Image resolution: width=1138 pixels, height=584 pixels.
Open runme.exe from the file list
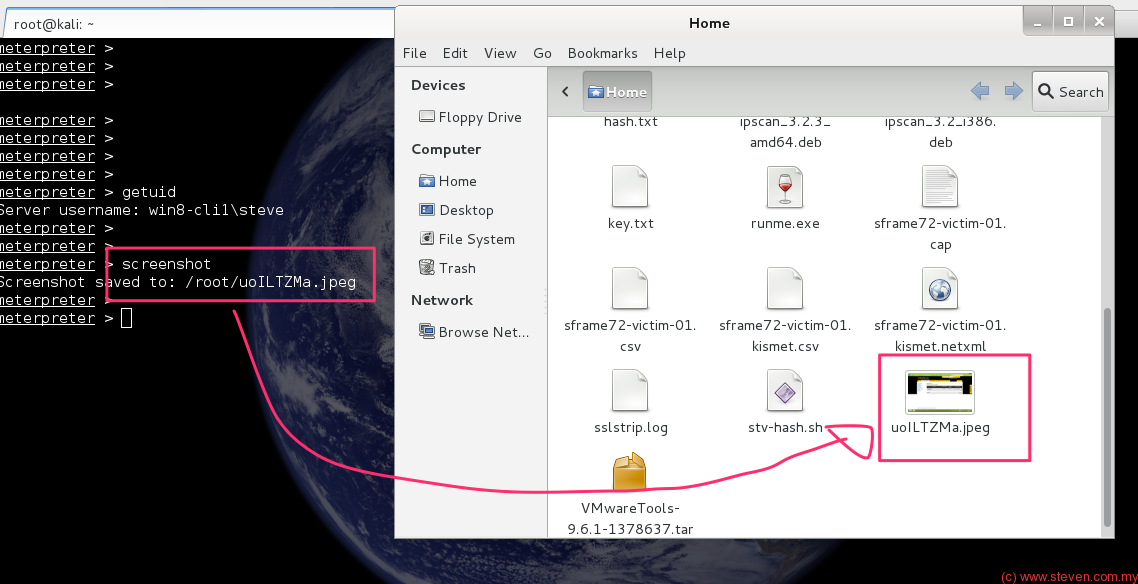click(x=785, y=197)
